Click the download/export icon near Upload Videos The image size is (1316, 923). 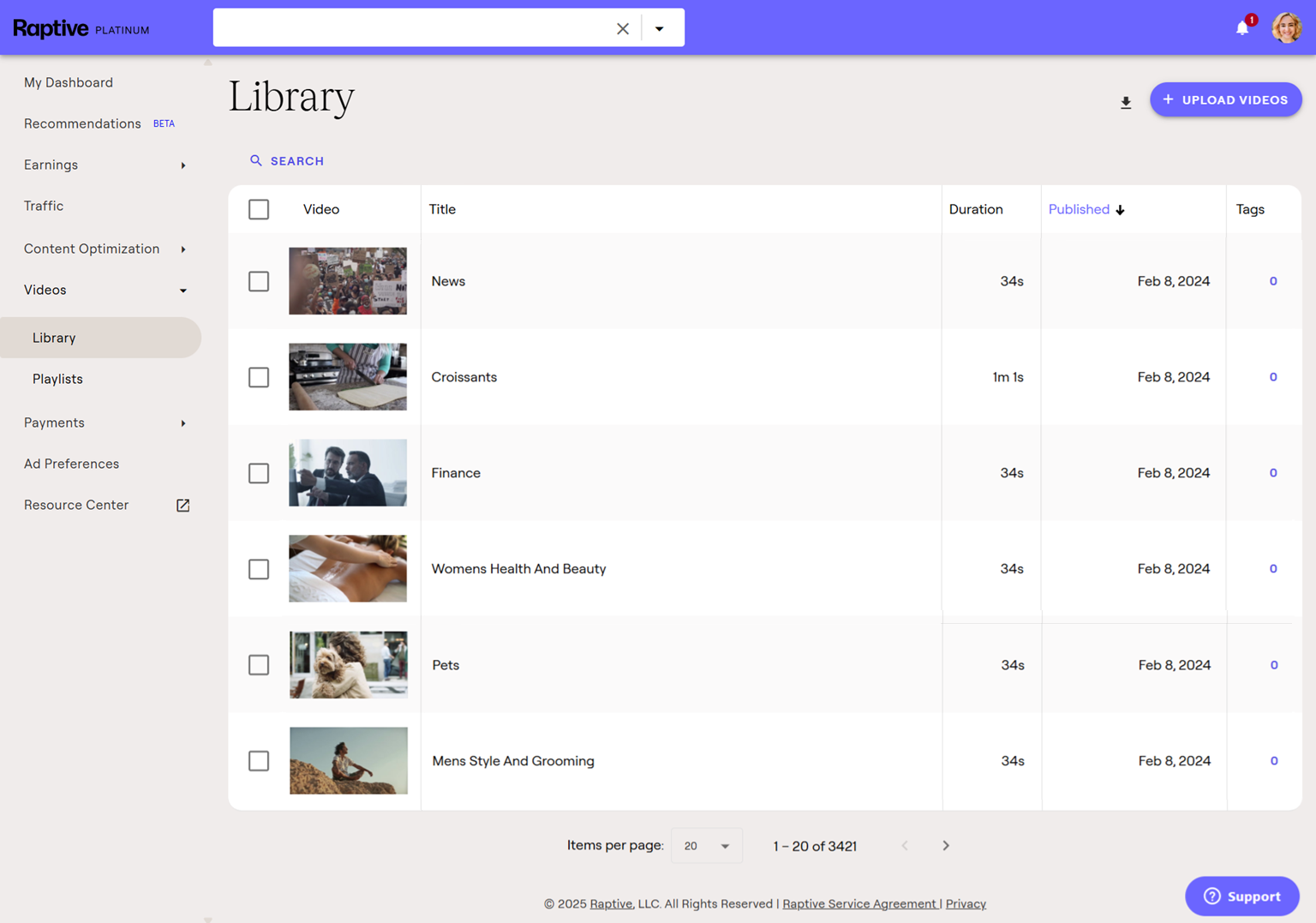click(x=1126, y=102)
